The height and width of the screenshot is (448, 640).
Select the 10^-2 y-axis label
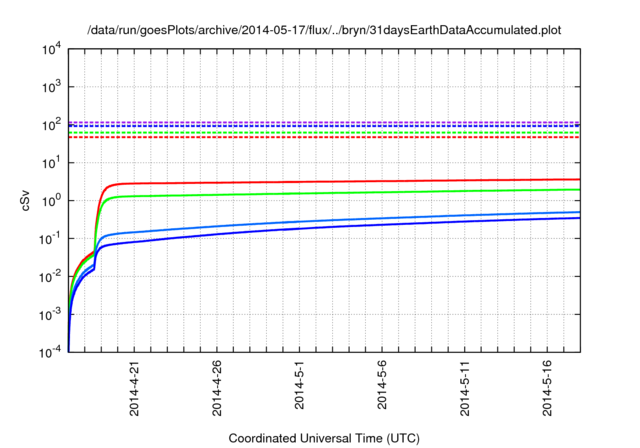tap(50, 277)
